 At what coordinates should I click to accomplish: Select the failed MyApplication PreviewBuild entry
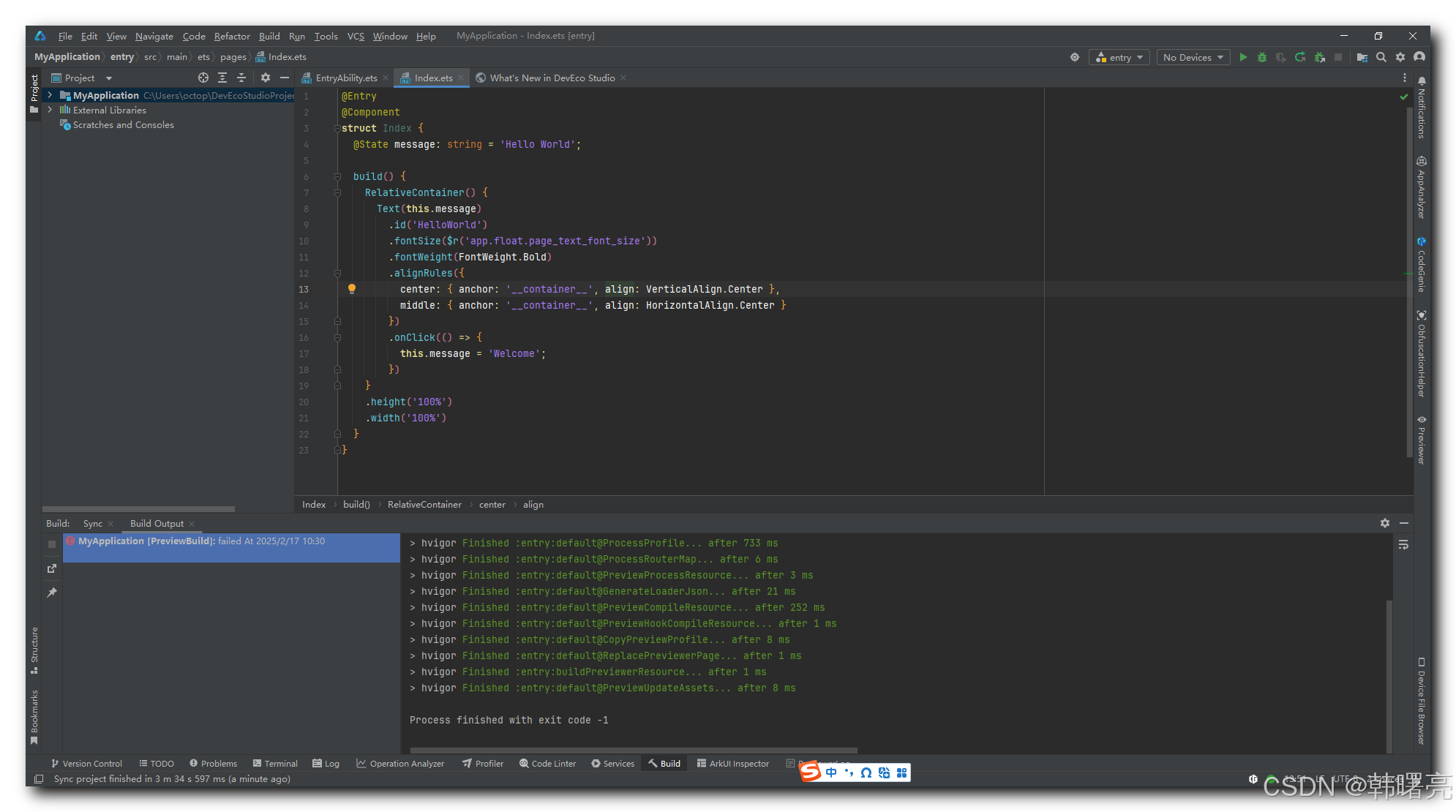pos(201,541)
